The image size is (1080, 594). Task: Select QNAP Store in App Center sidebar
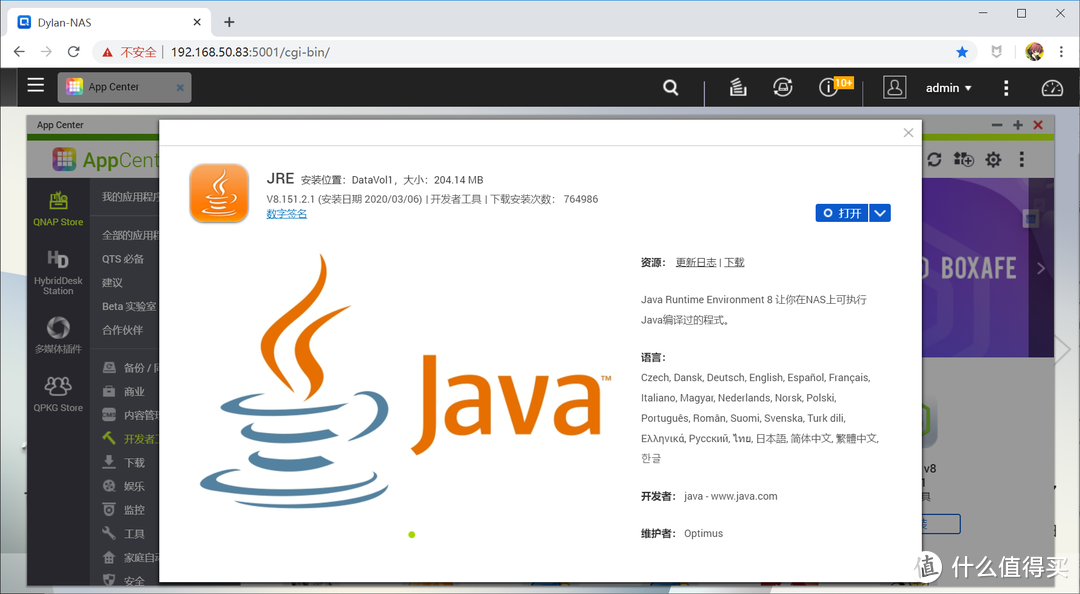(58, 209)
